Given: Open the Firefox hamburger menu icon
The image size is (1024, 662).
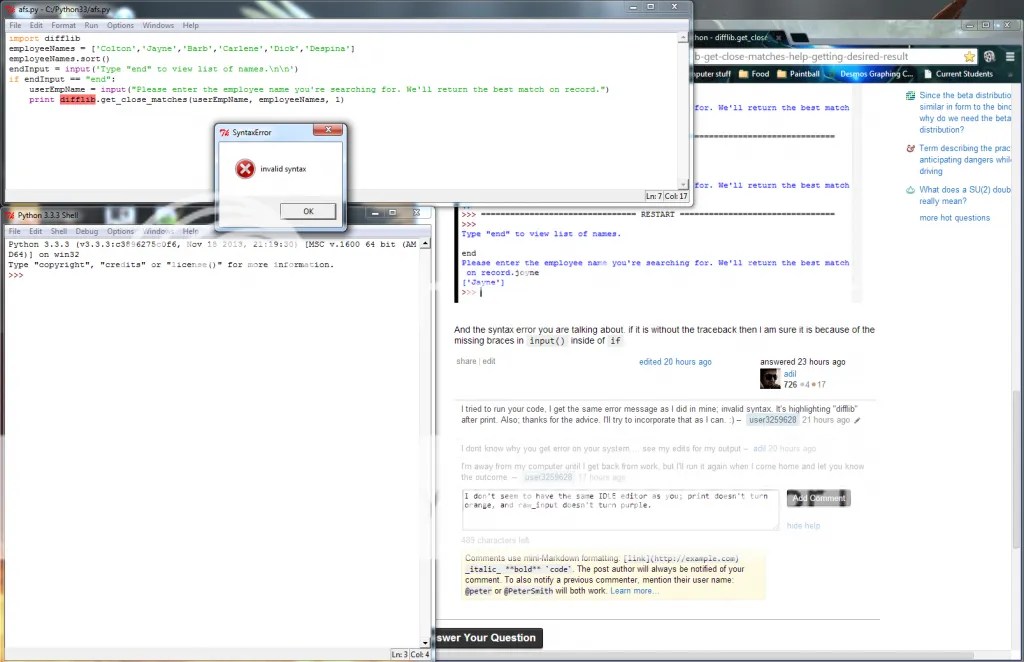Looking at the screenshot, I should tap(1009, 57).
